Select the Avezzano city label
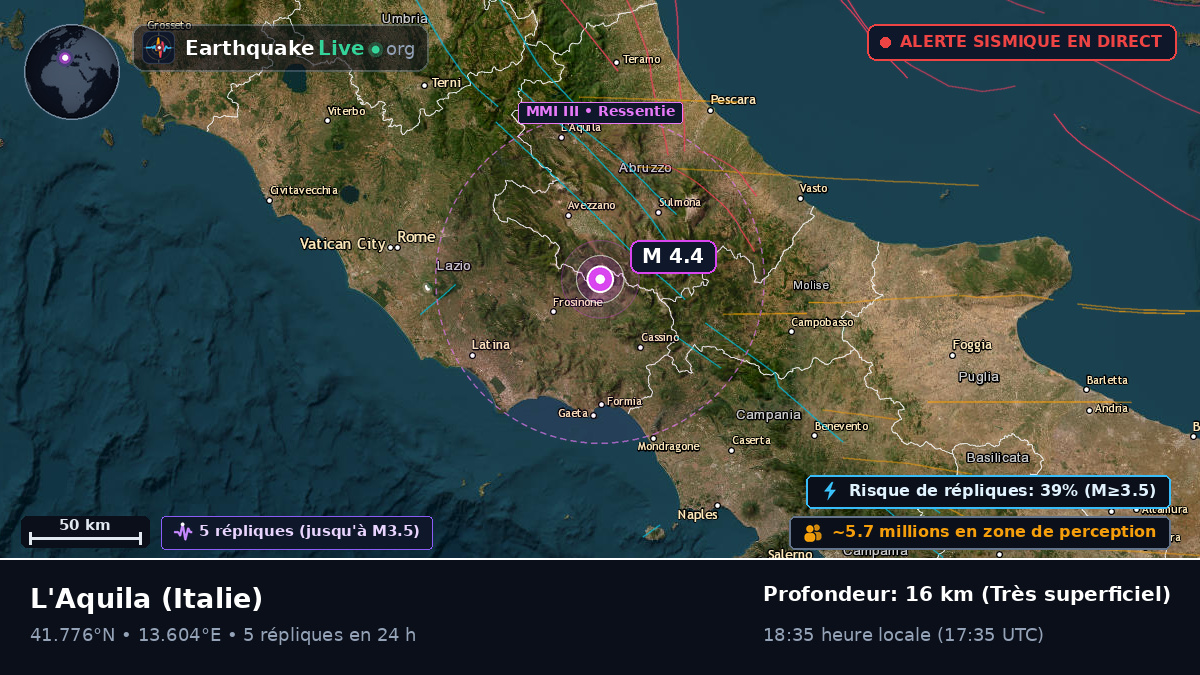 [591, 205]
